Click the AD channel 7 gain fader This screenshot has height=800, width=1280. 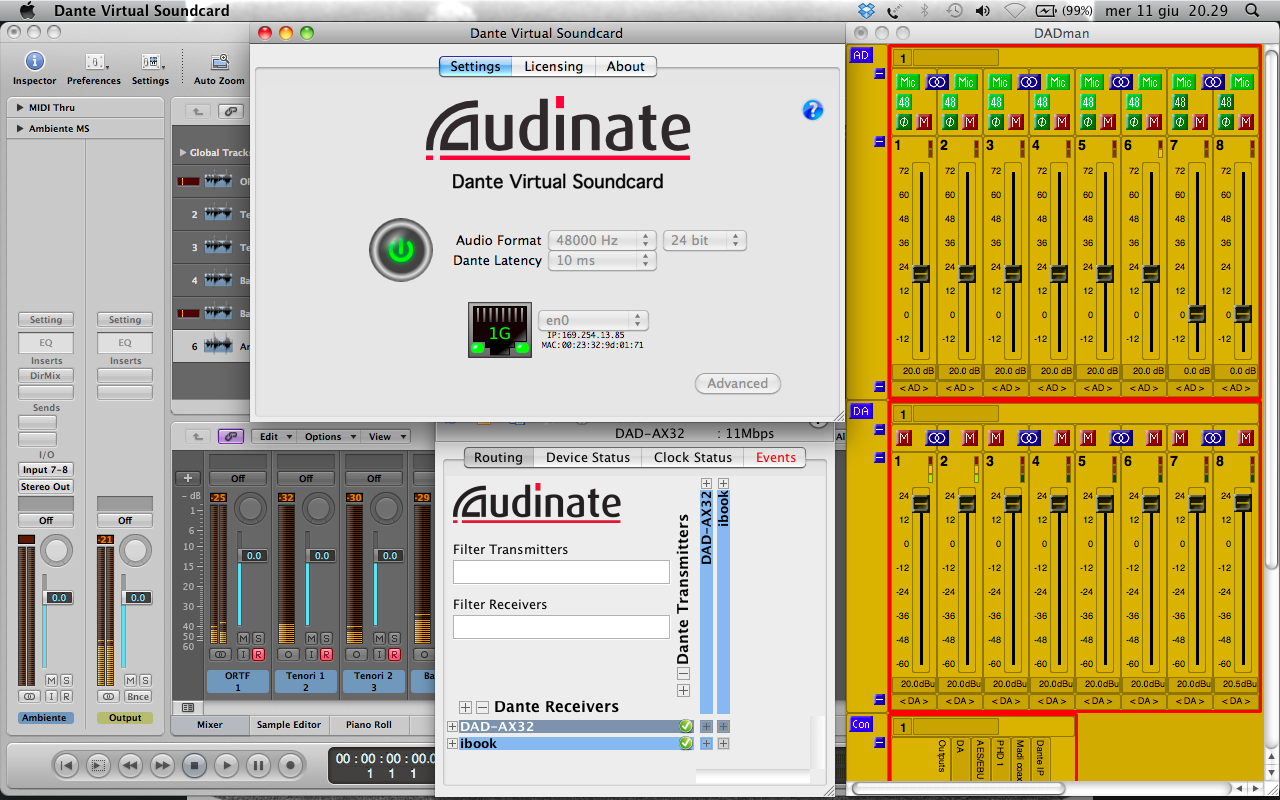coord(1196,314)
